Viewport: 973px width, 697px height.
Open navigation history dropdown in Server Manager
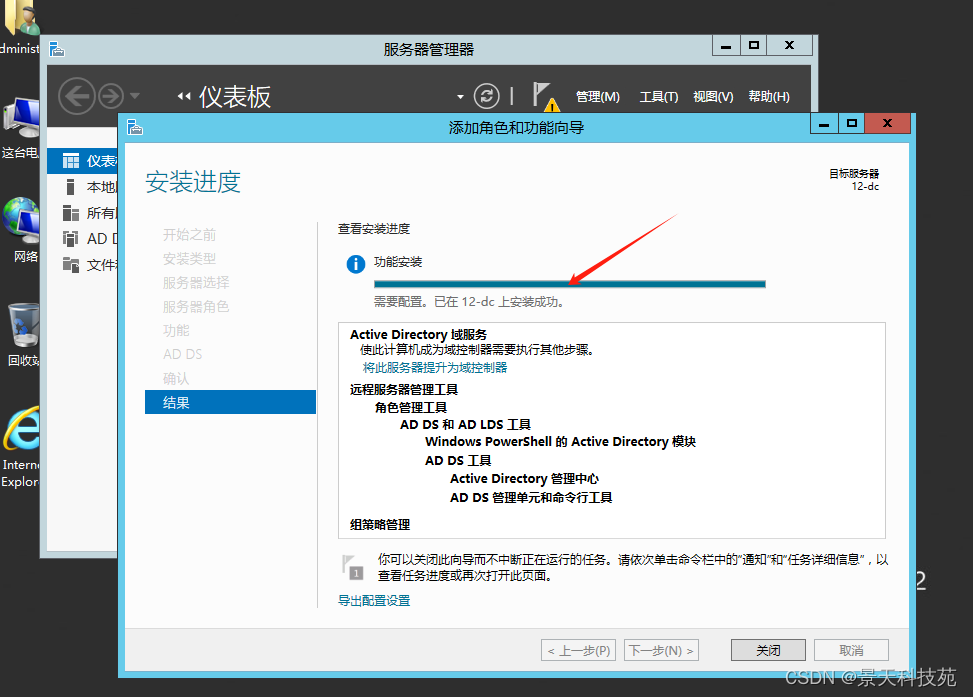click(x=135, y=96)
